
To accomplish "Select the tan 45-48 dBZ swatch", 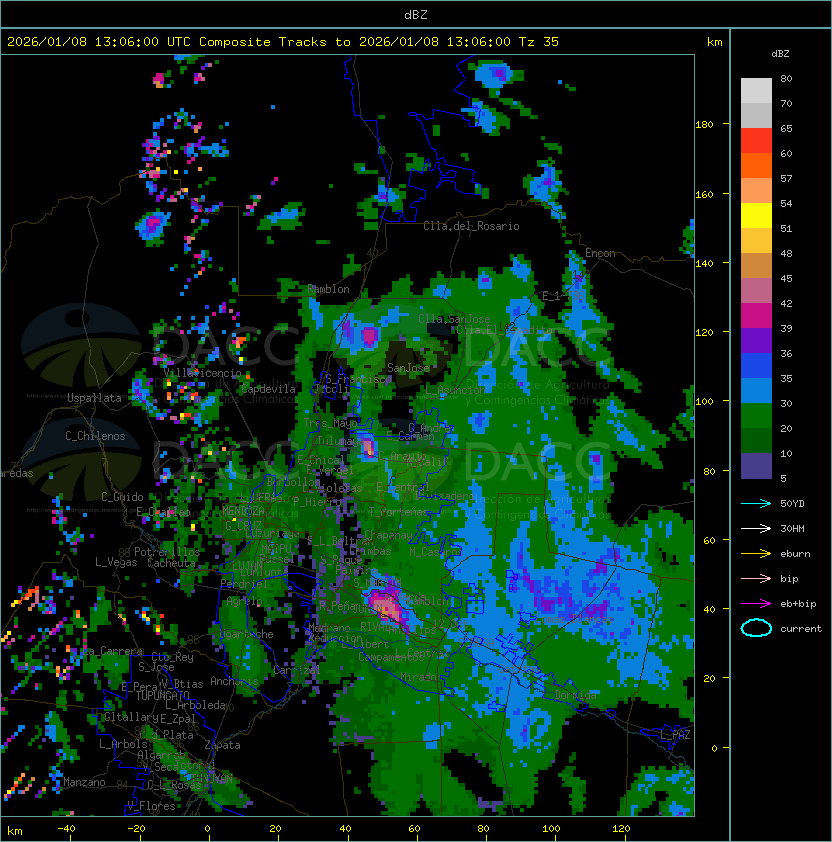I will coord(756,265).
